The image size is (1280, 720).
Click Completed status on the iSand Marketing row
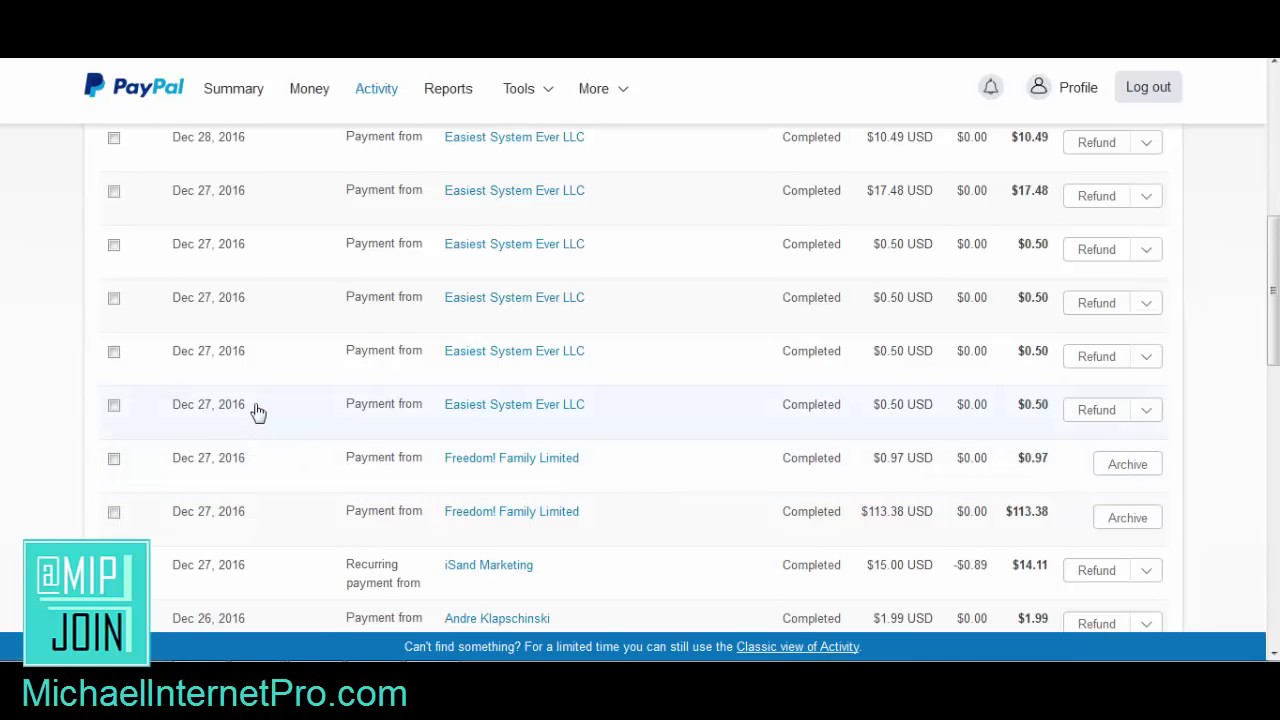(811, 565)
